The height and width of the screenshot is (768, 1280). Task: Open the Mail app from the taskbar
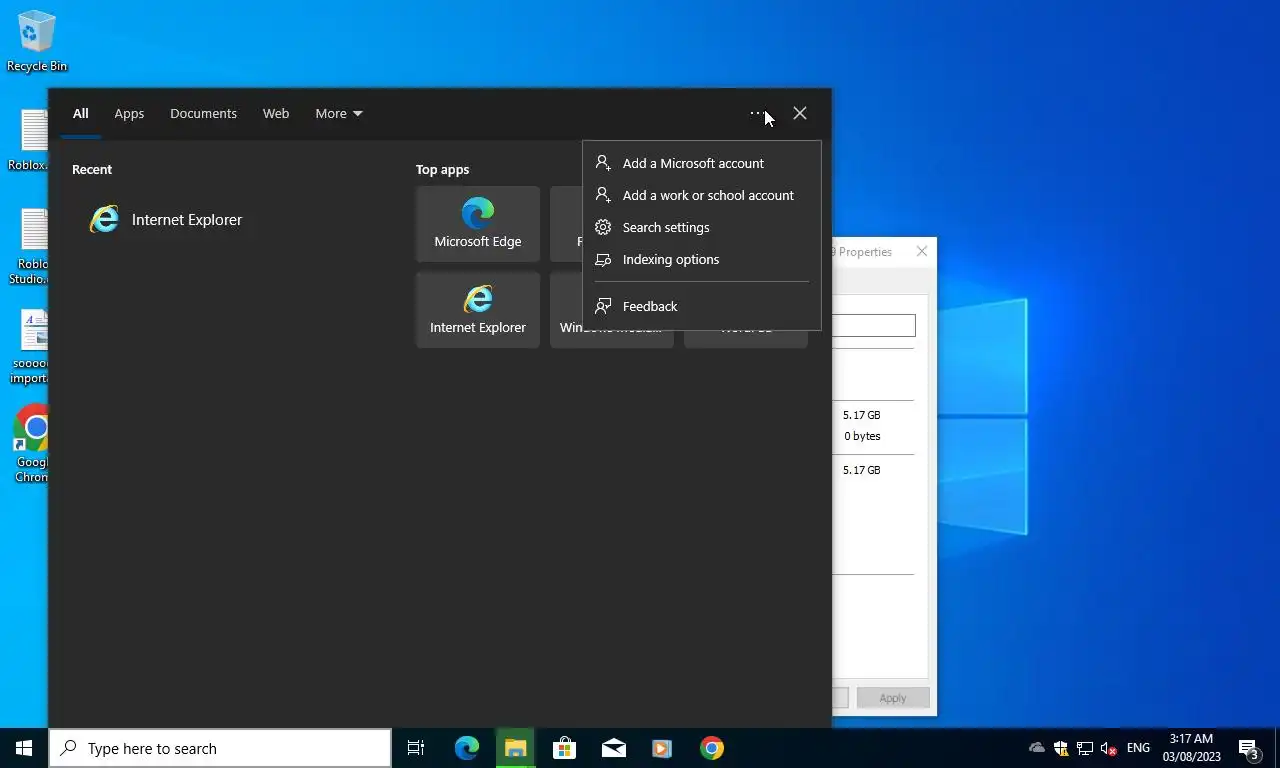(x=614, y=748)
